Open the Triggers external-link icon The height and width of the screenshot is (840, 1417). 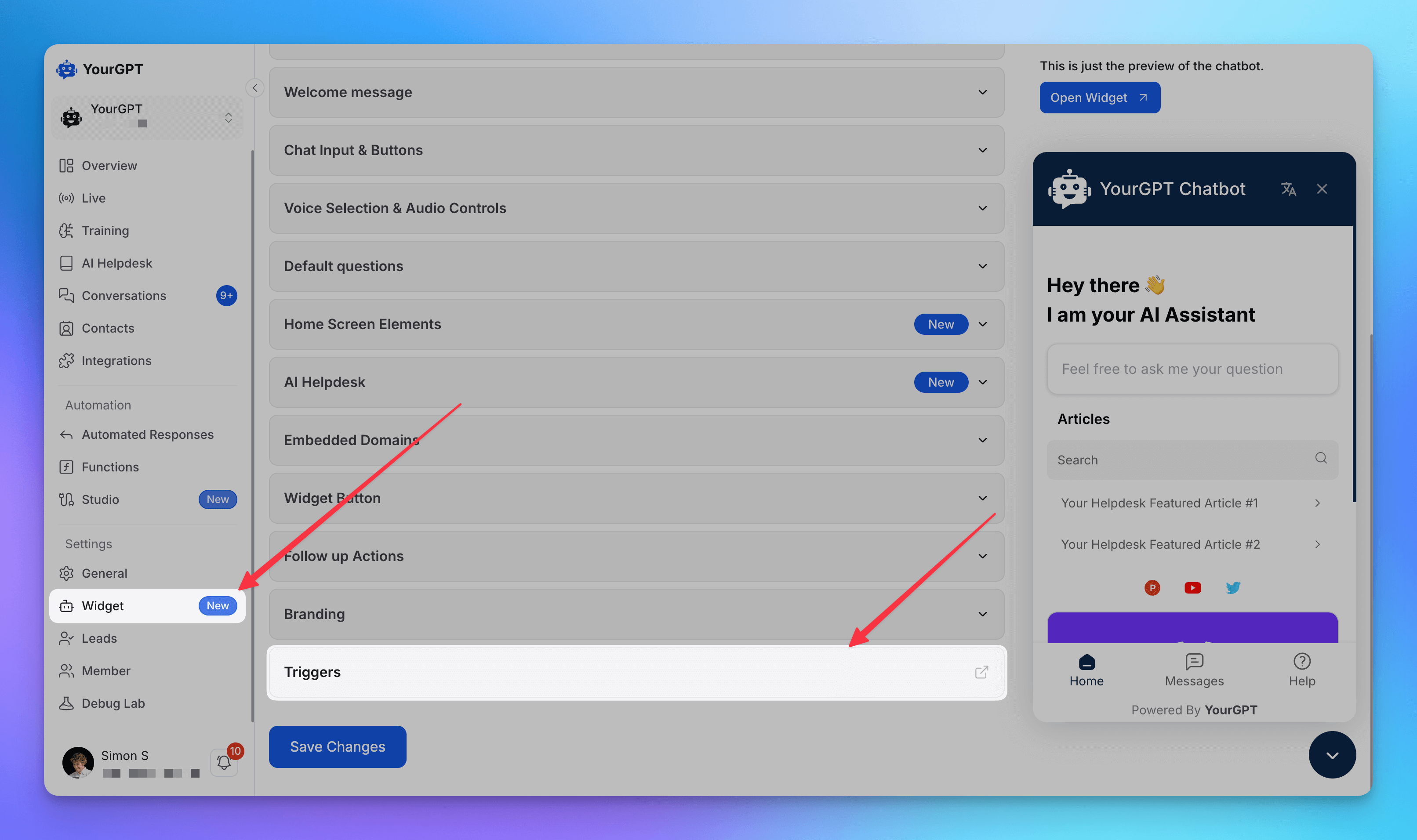[x=981, y=672]
